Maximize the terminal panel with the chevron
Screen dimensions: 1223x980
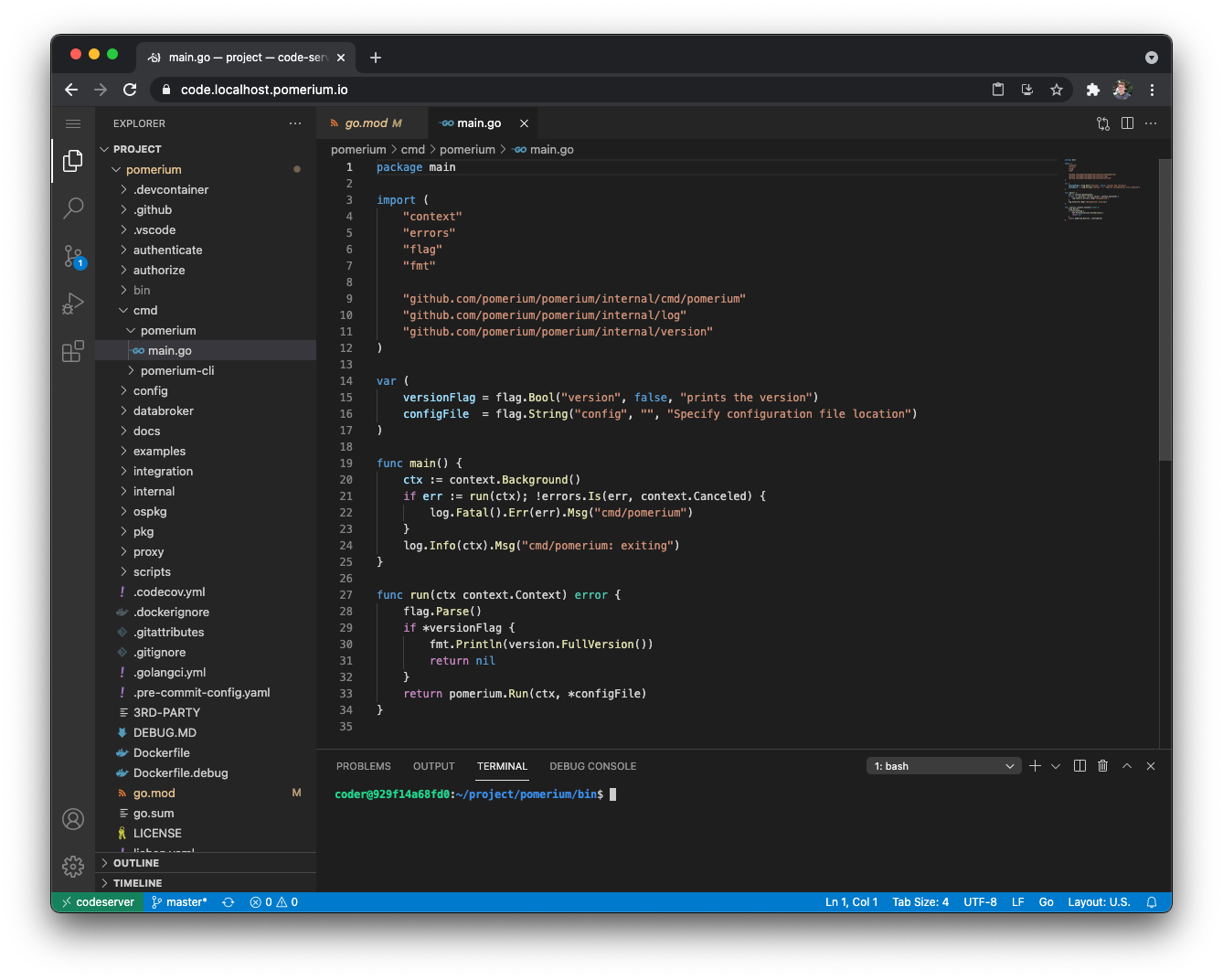(1126, 765)
